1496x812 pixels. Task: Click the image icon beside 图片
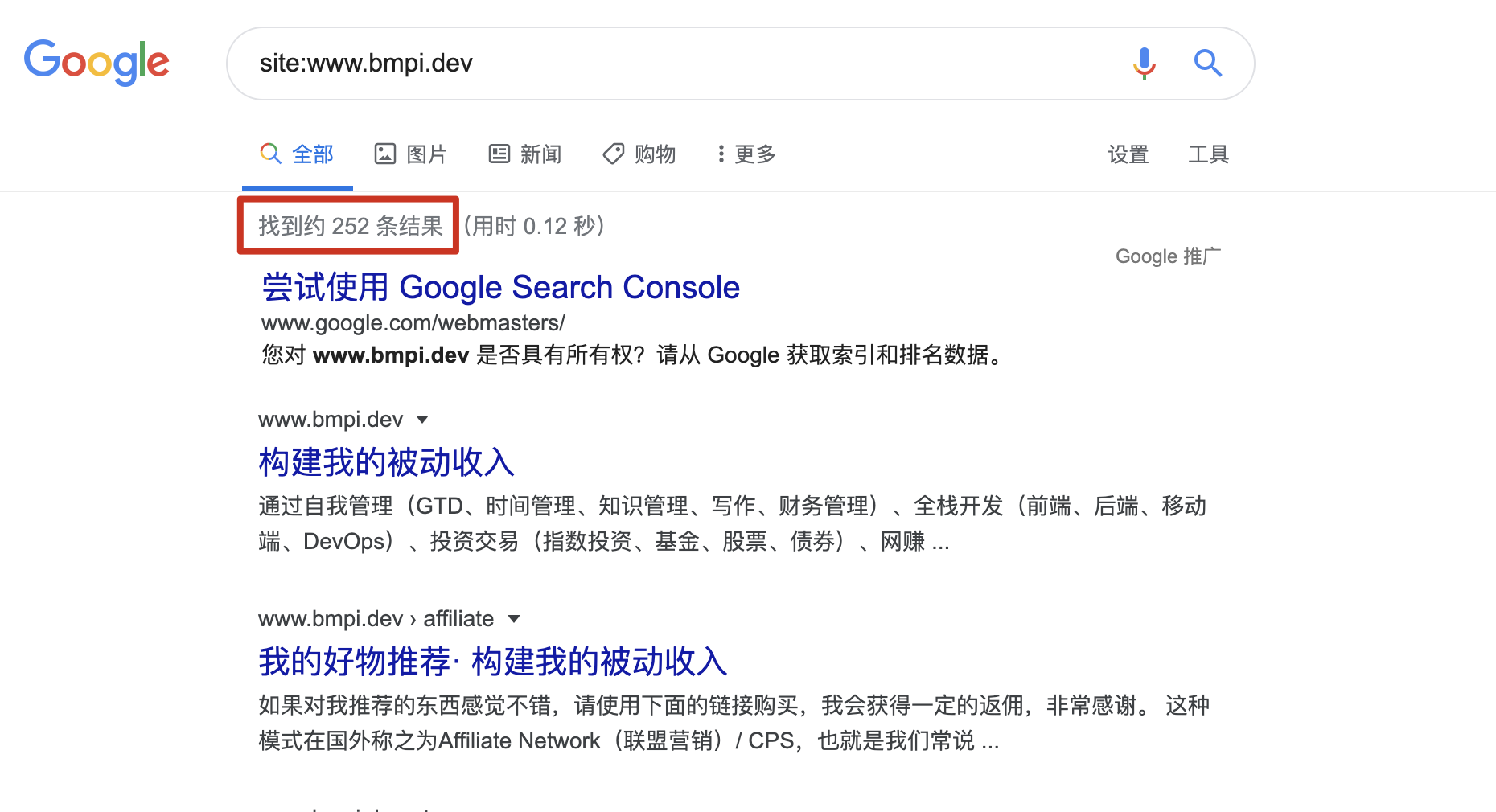click(x=385, y=154)
